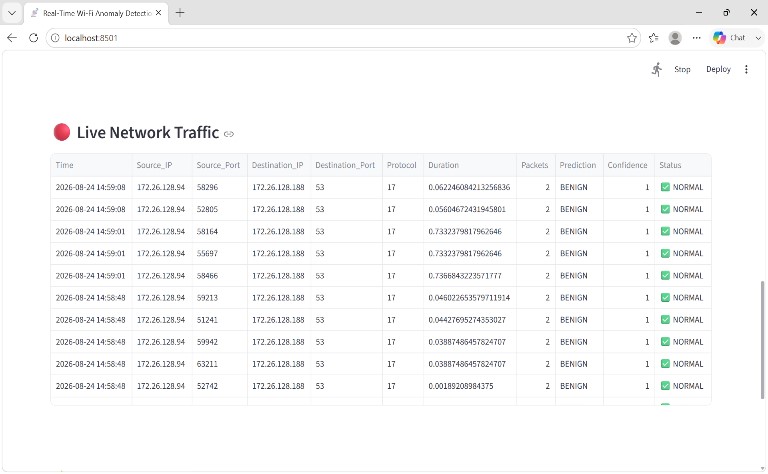This screenshot has height=474, width=768.
Task: Select the Real-Time Wi-Fi Anomaly Detection tab
Action: point(96,13)
